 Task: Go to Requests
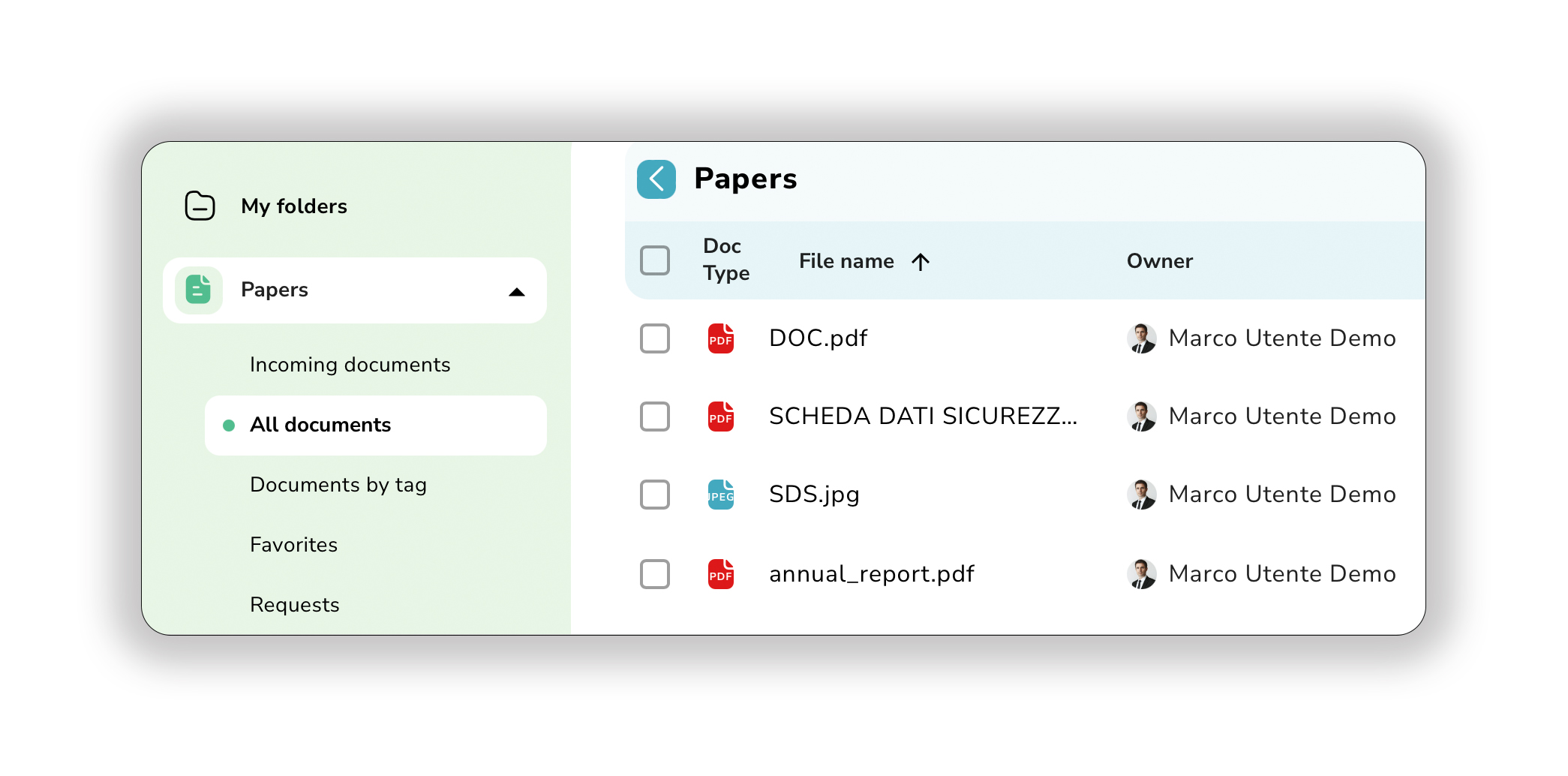coord(294,605)
